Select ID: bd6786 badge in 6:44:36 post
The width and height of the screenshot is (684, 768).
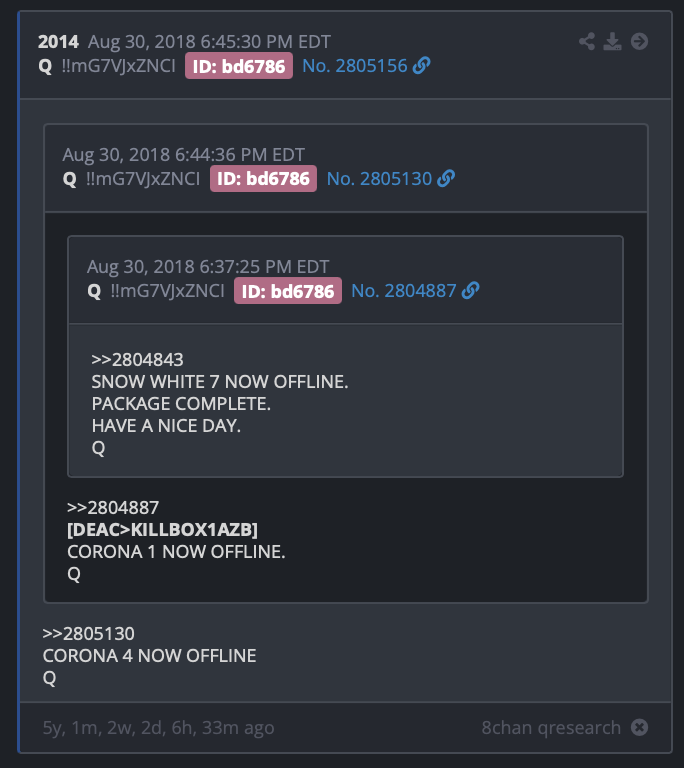pyautogui.click(x=263, y=178)
